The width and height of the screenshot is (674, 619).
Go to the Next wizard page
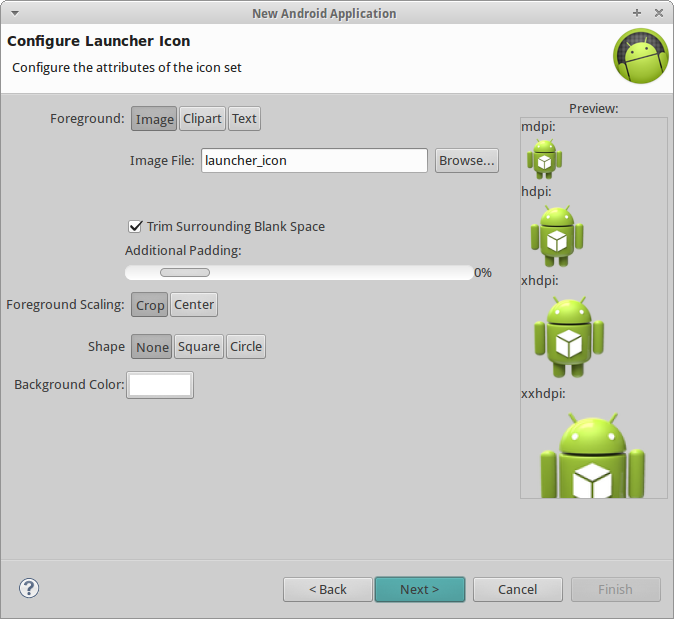(x=420, y=589)
